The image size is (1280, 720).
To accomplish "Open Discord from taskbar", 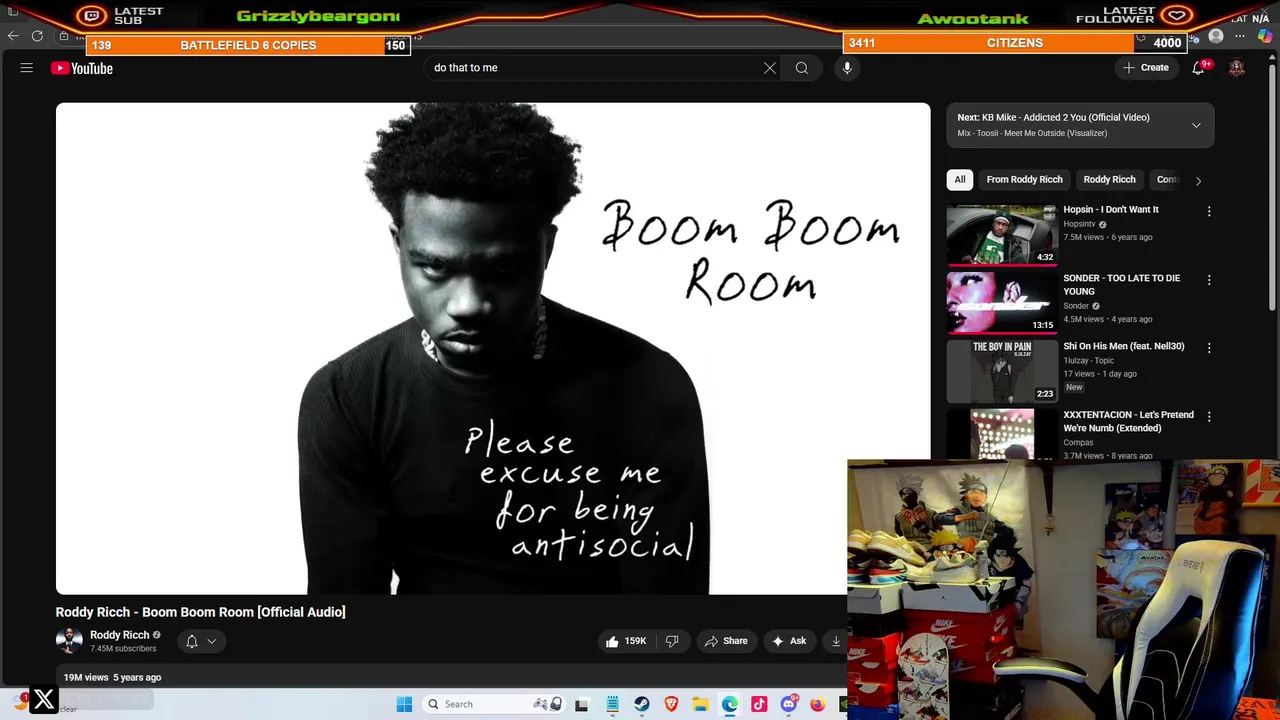I will (x=789, y=704).
